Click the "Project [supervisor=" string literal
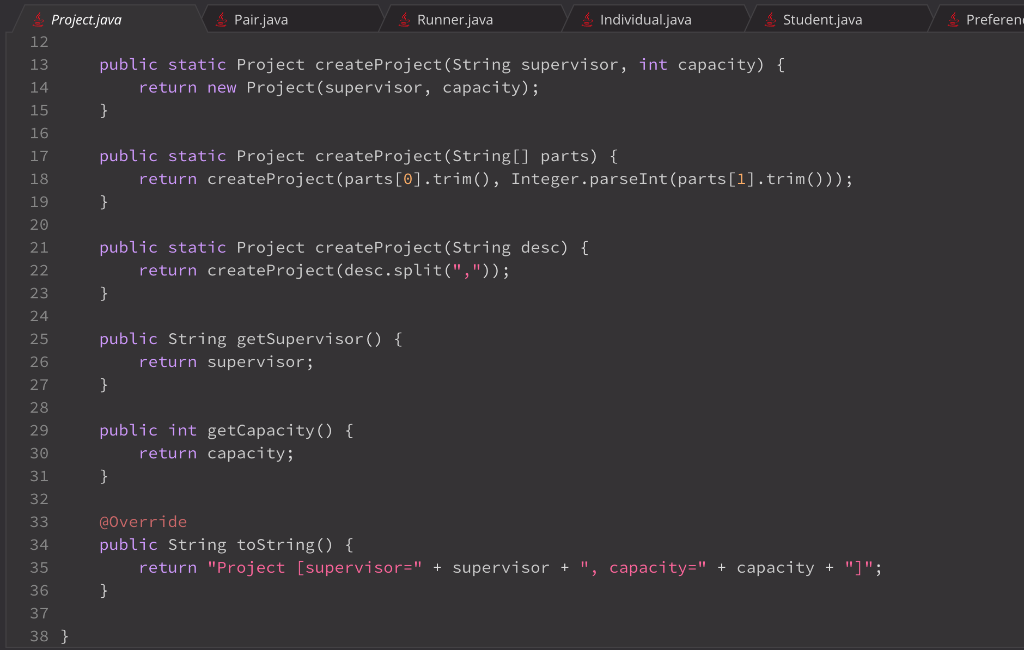The image size is (1024, 650). (x=315, y=567)
